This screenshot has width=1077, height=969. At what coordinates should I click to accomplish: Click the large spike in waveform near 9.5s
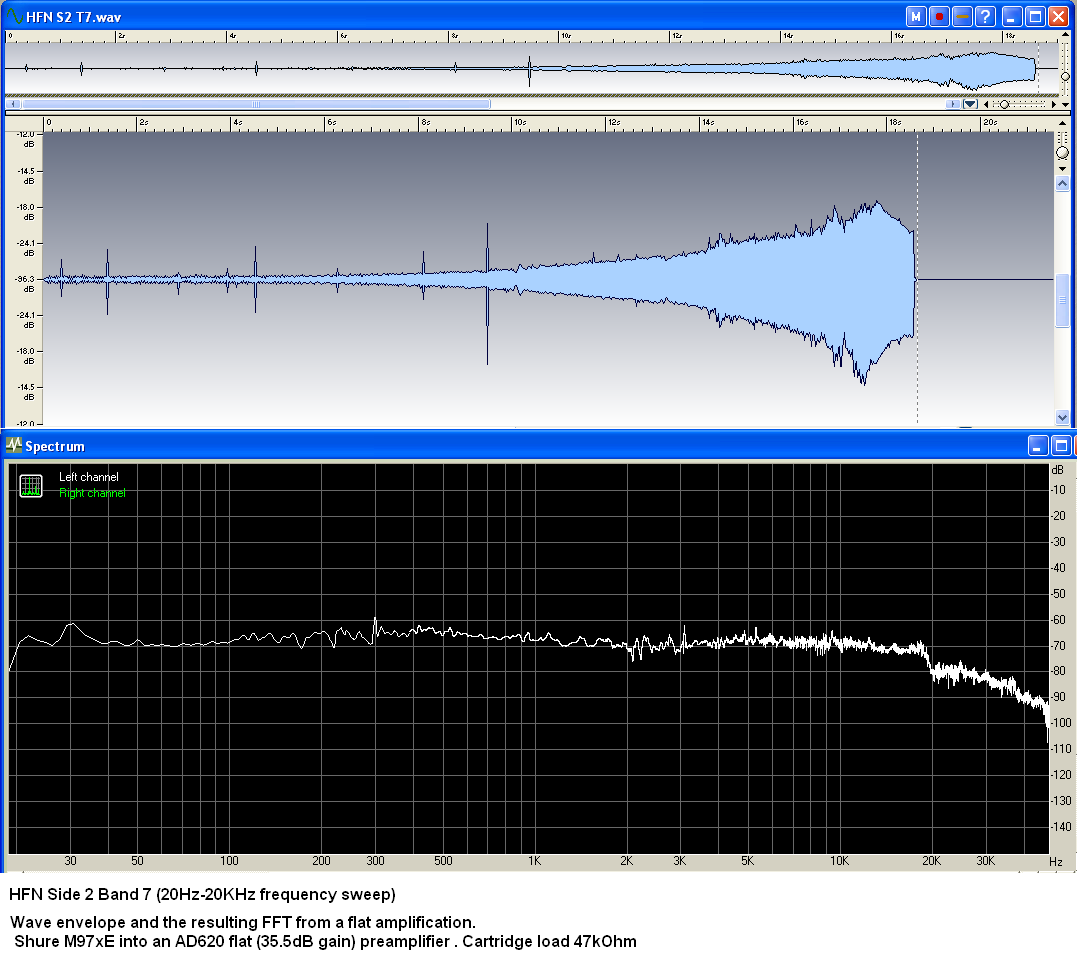(x=488, y=294)
